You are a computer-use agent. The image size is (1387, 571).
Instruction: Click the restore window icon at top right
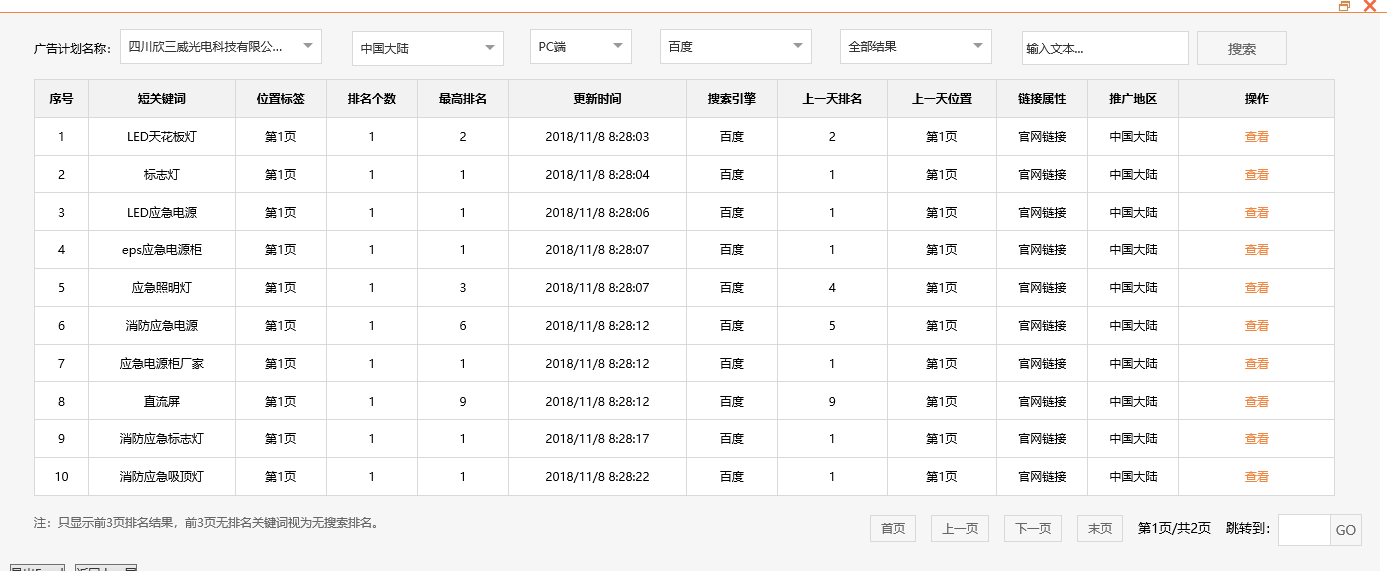click(1344, 6)
